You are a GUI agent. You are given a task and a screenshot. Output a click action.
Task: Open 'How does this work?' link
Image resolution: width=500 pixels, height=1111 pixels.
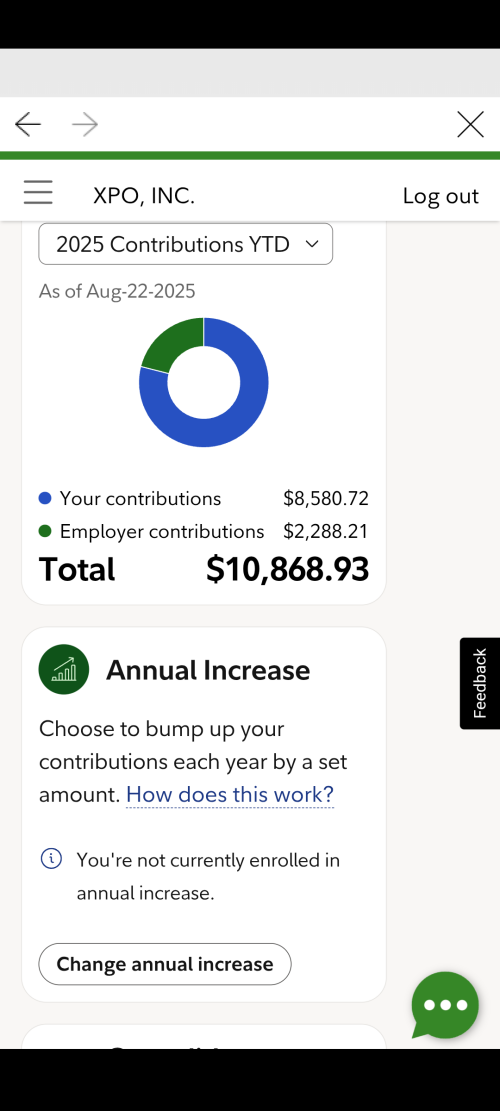[x=229, y=794]
